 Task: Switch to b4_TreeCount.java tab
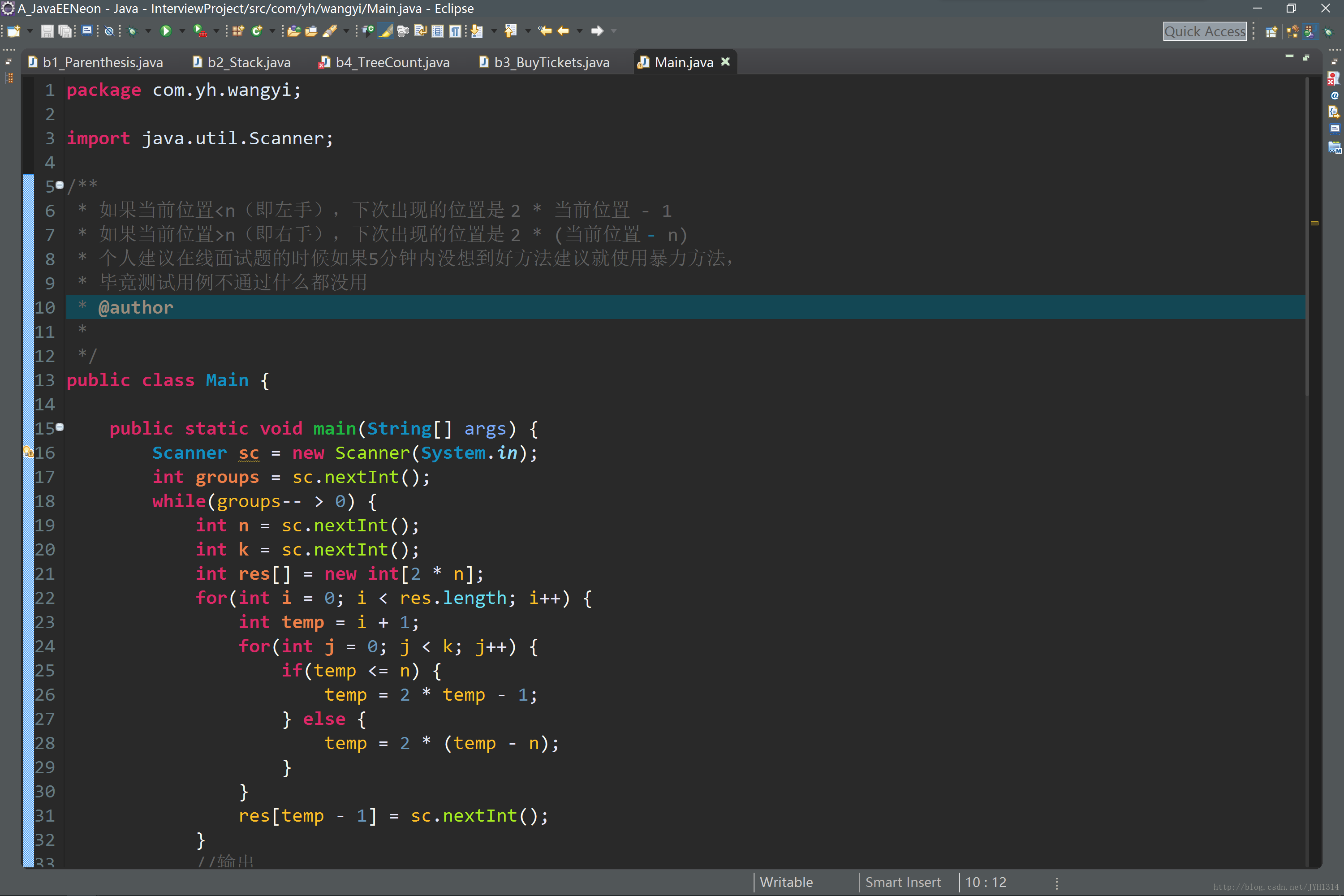(384, 62)
